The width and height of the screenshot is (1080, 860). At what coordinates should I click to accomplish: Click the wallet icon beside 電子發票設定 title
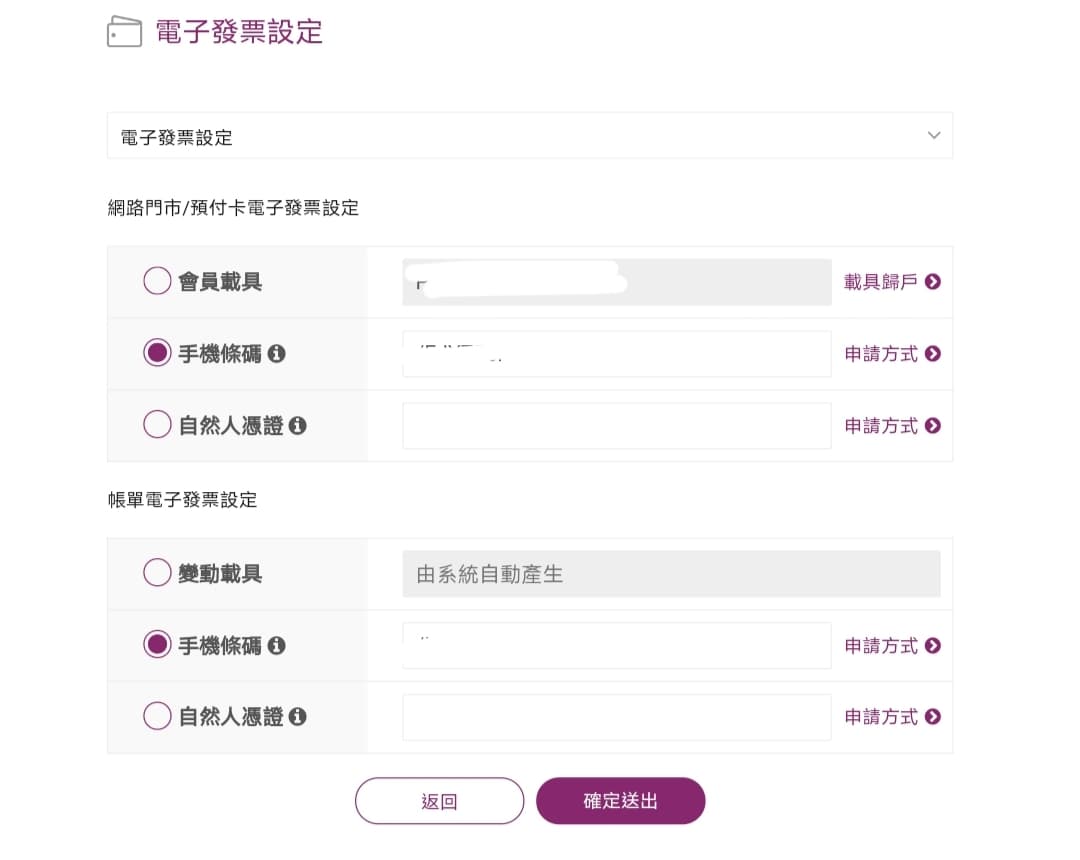pyautogui.click(x=124, y=32)
